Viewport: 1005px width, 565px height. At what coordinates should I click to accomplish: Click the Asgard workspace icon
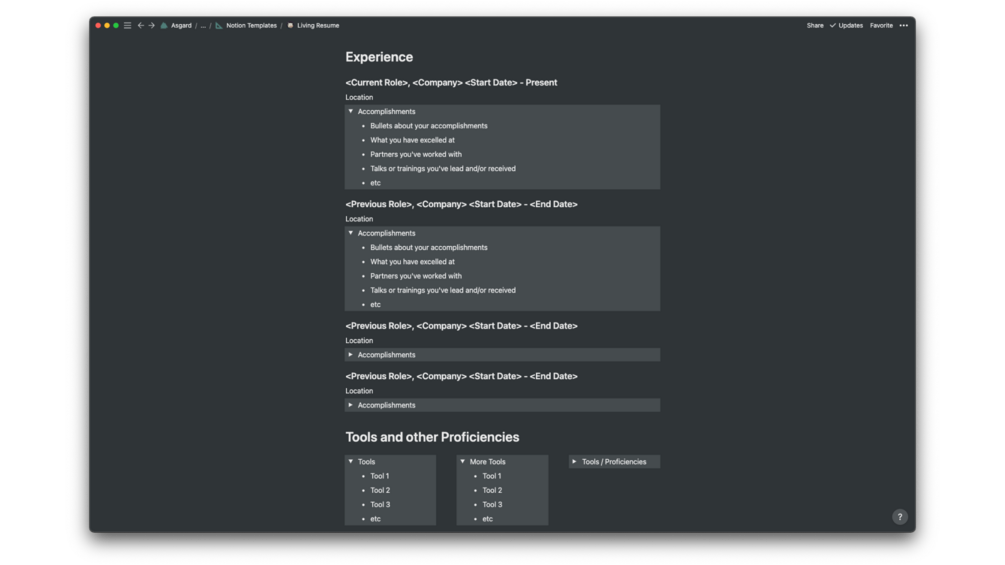coord(164,26)
